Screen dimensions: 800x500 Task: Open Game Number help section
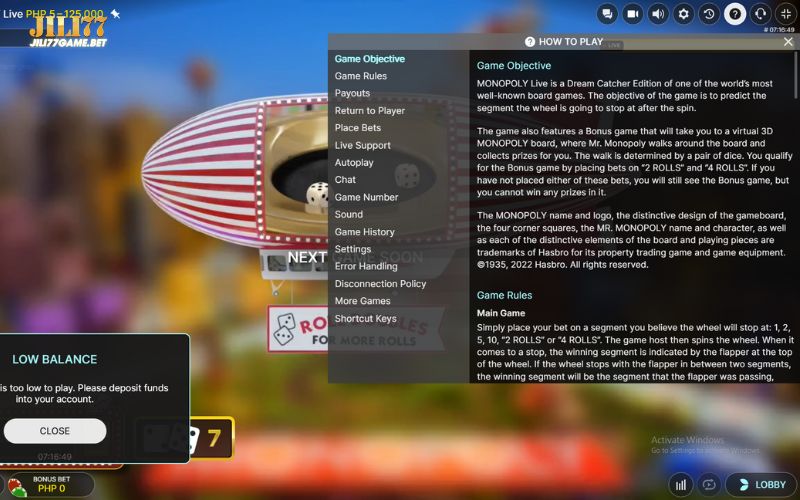[x=366, y=197]
